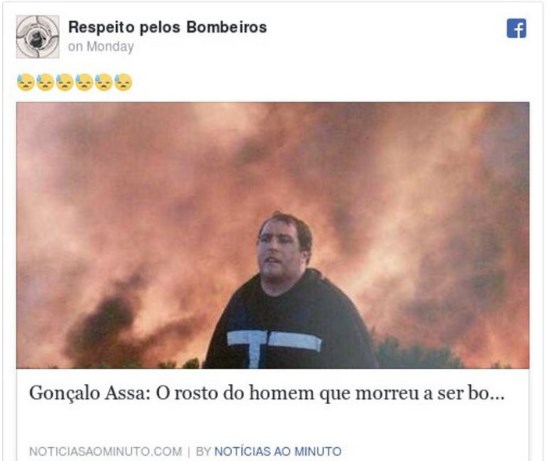Viewport: 547px width, 461px height.
Task: Click the last crying emoji in the row
Action: 123,82
